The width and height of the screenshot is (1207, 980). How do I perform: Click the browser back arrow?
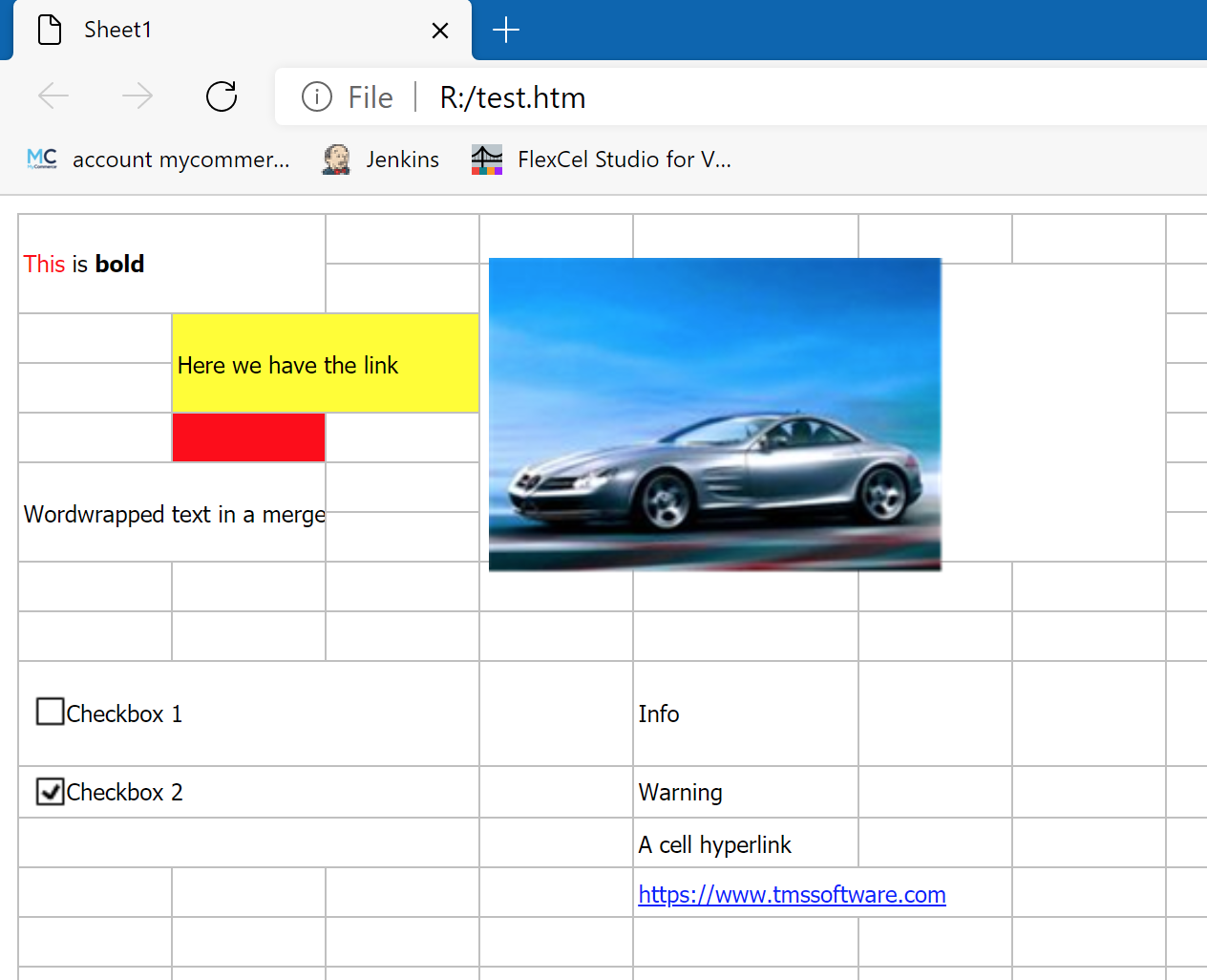tap(53, 96)
